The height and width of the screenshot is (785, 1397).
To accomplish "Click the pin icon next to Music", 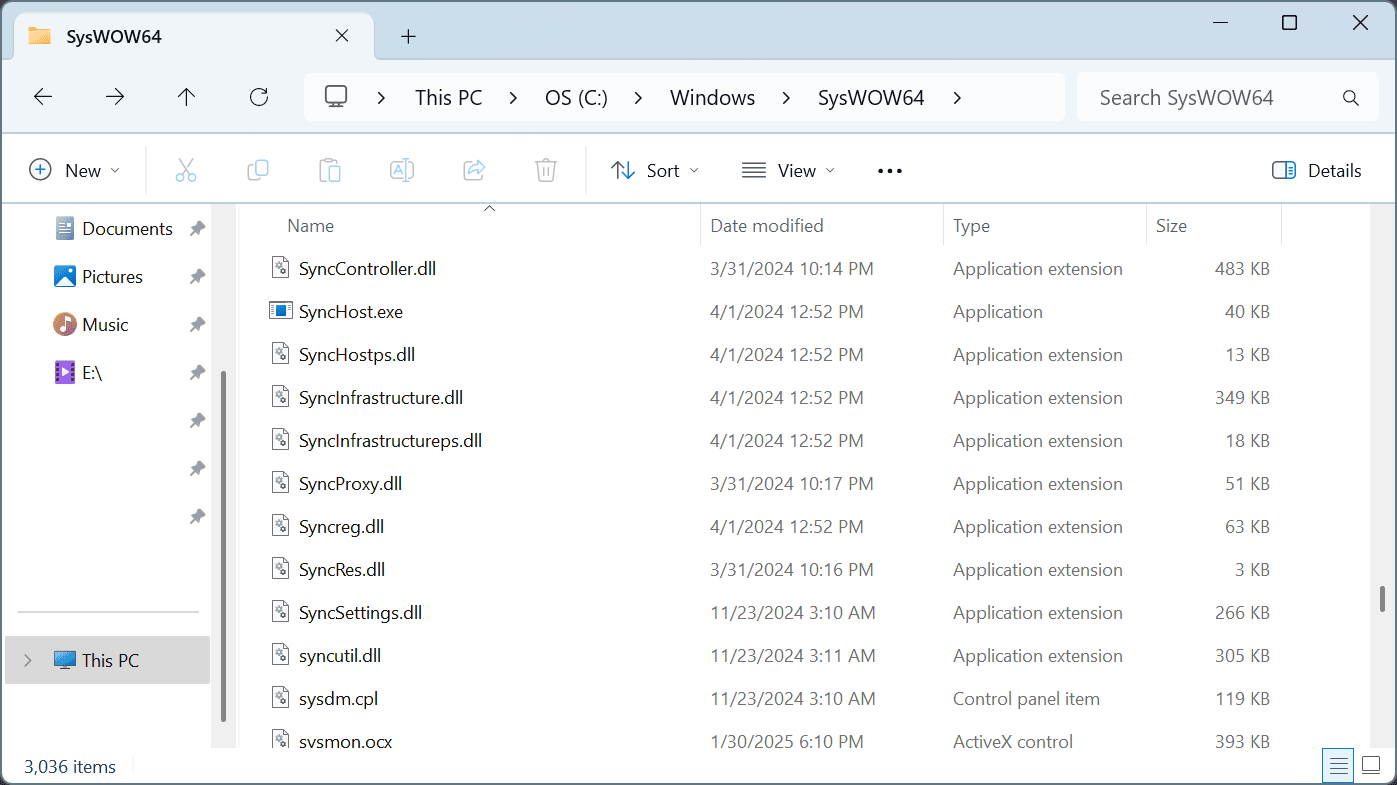I will pyautogui.click(x=197, y=324).
